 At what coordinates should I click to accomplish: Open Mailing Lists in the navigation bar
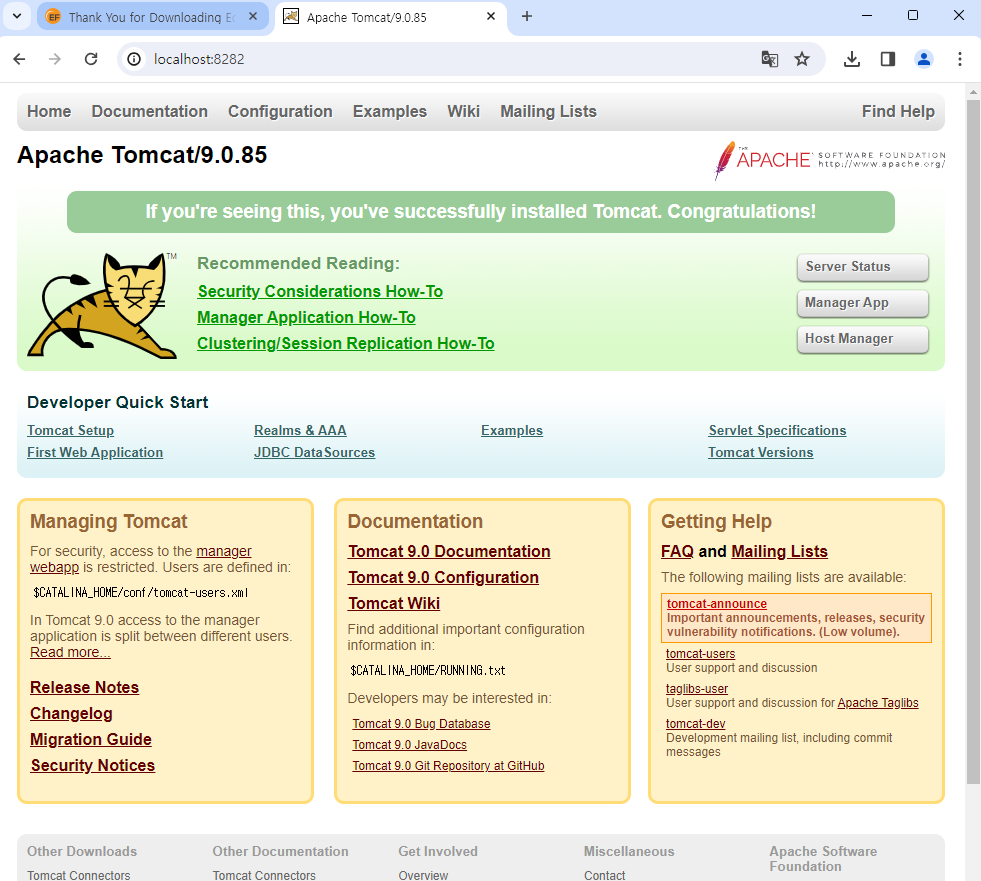point(549,111)
